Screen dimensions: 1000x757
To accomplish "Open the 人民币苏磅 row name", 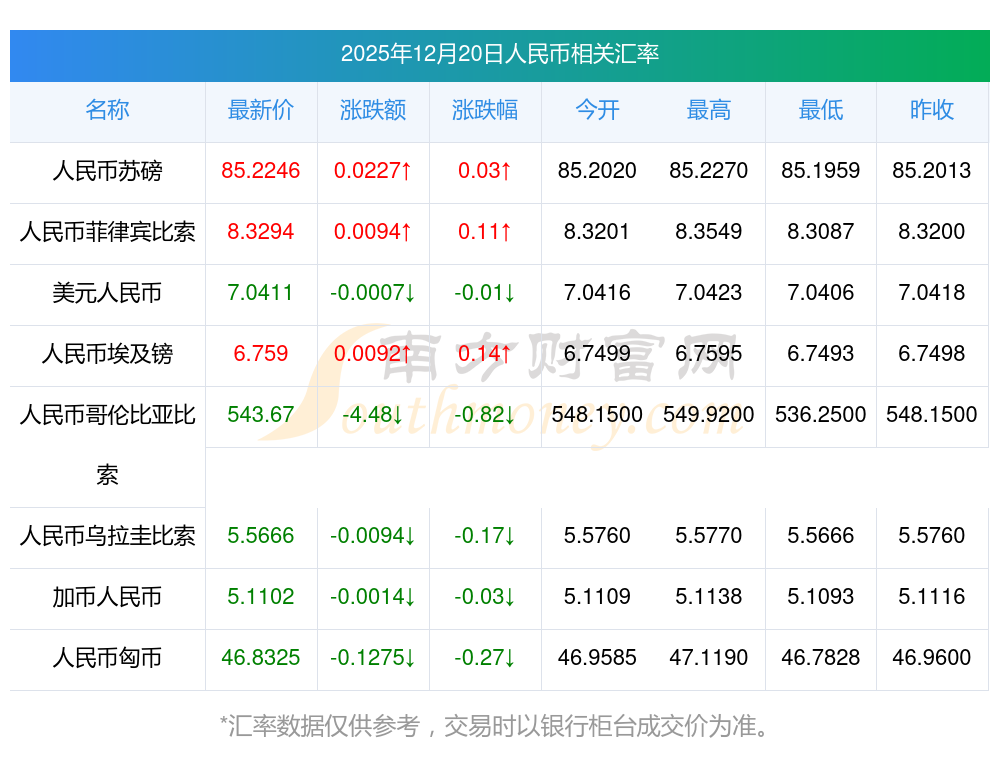I will tap(107, 171).
